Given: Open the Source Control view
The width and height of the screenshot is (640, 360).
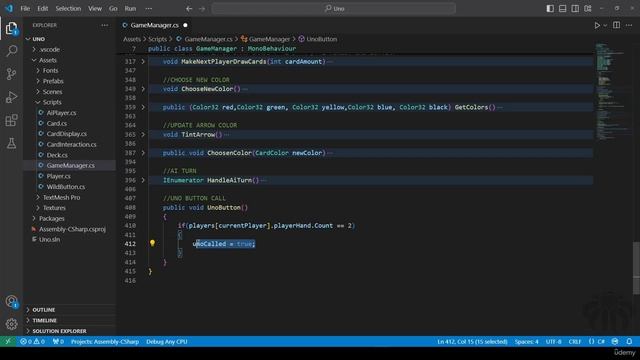Looking at the screenshot, I should click(11, 74).
